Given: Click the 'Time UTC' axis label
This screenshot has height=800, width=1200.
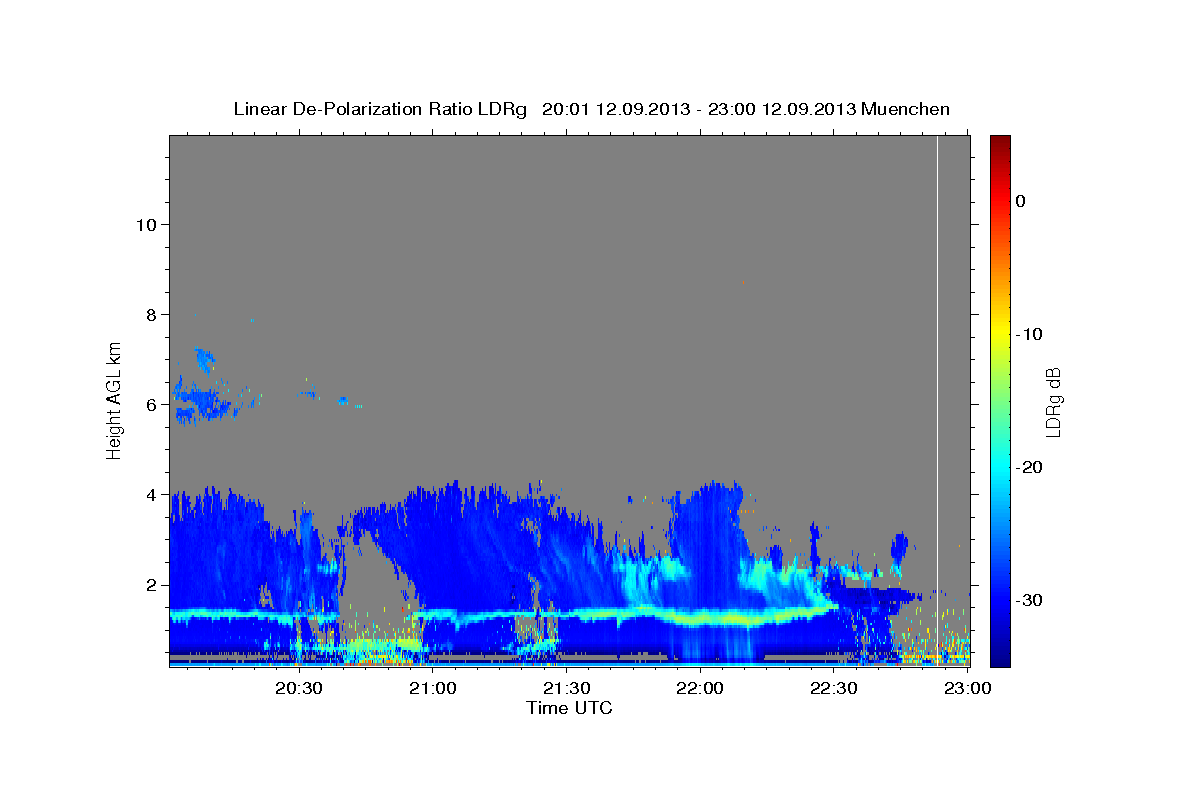Looking at the screenshot, I should 569,708.
